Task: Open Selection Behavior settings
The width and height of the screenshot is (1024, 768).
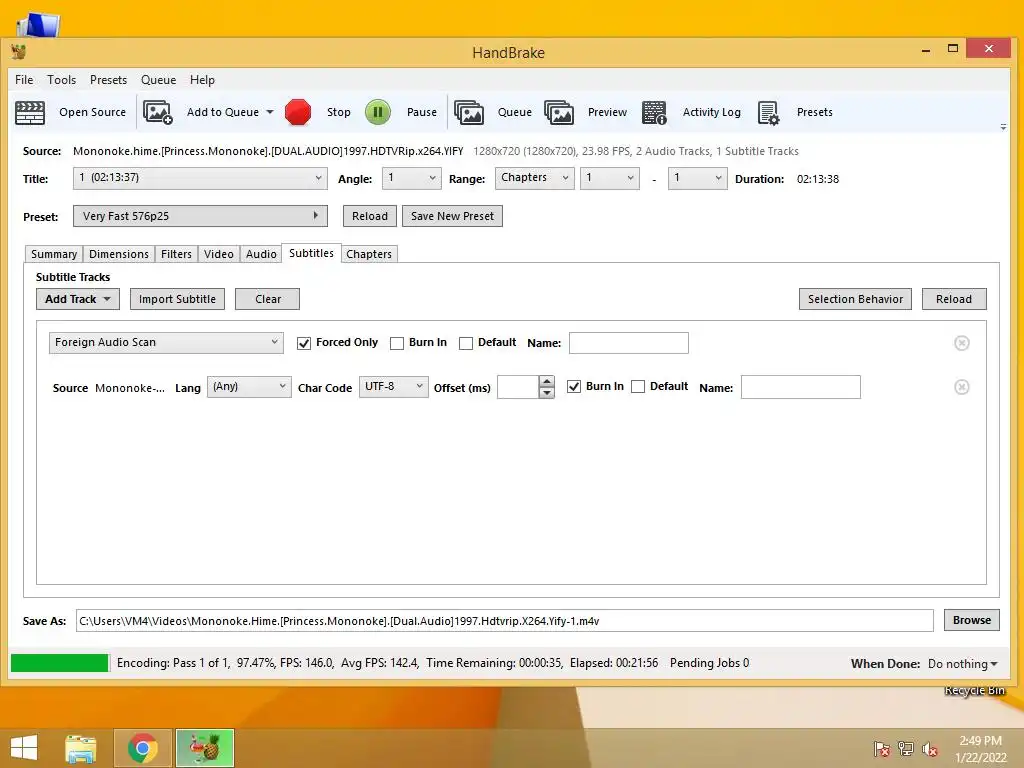Action: point(856,299)
